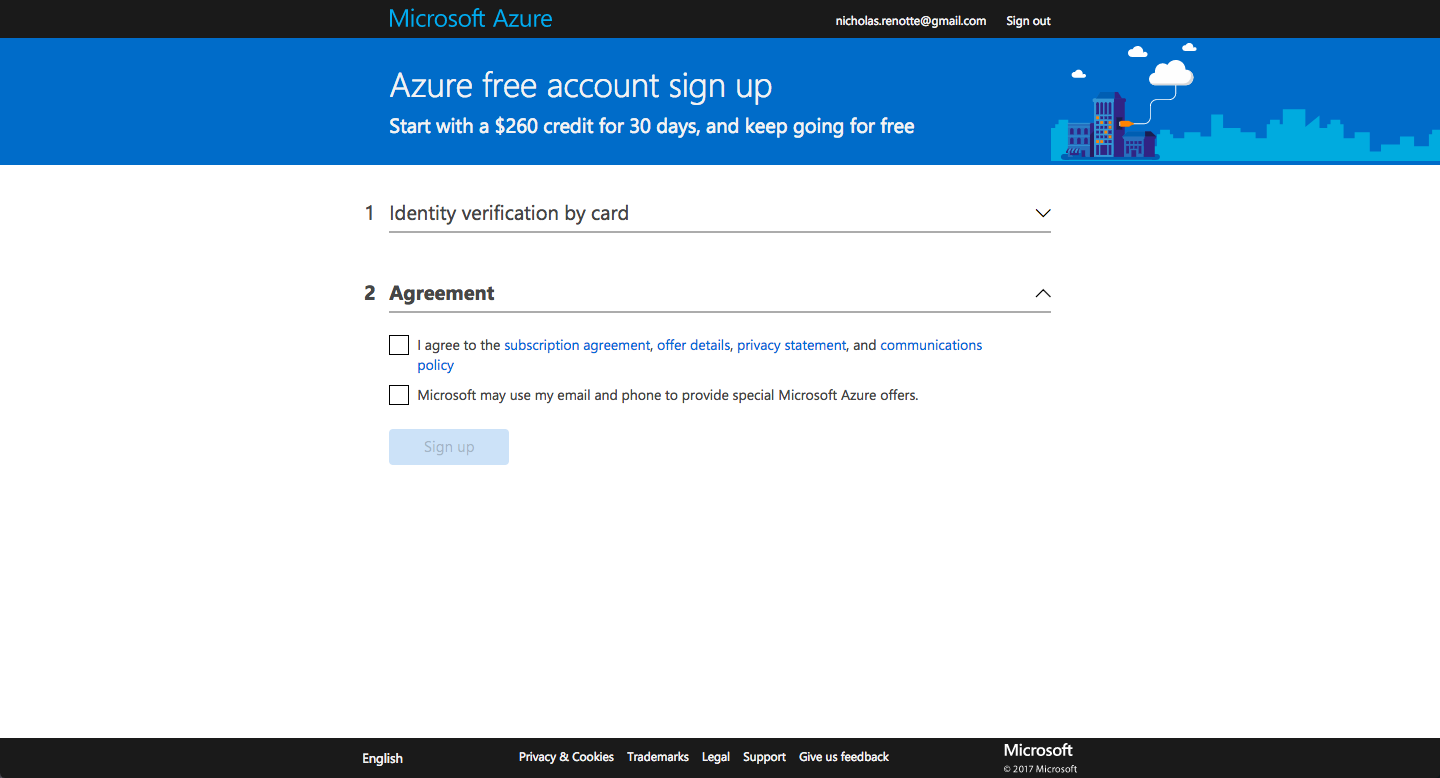
Task: Open the offer details link
Action: pos(693,345)
